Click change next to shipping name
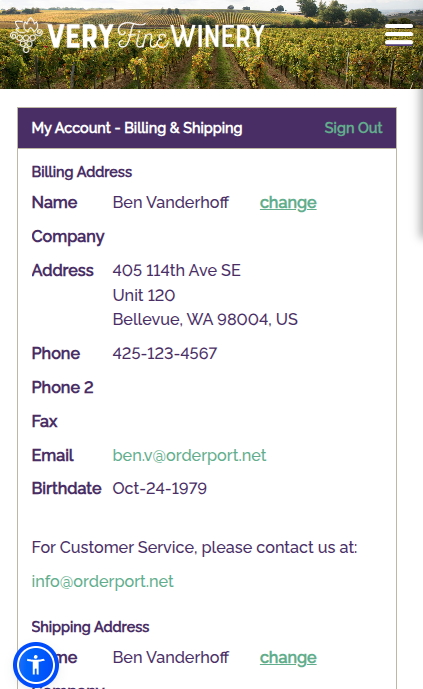This screenshot has height=689, width=423. pos(288,657)
